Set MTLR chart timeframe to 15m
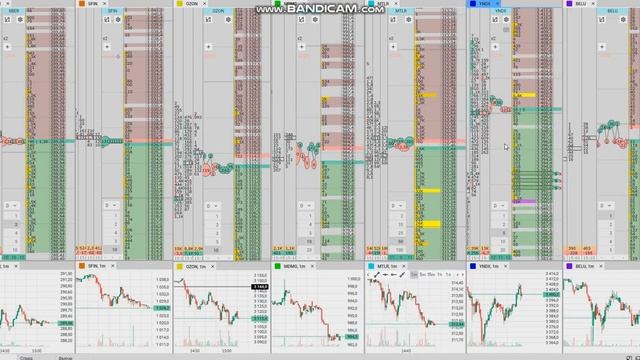640x360 pixels. (431, 275)
